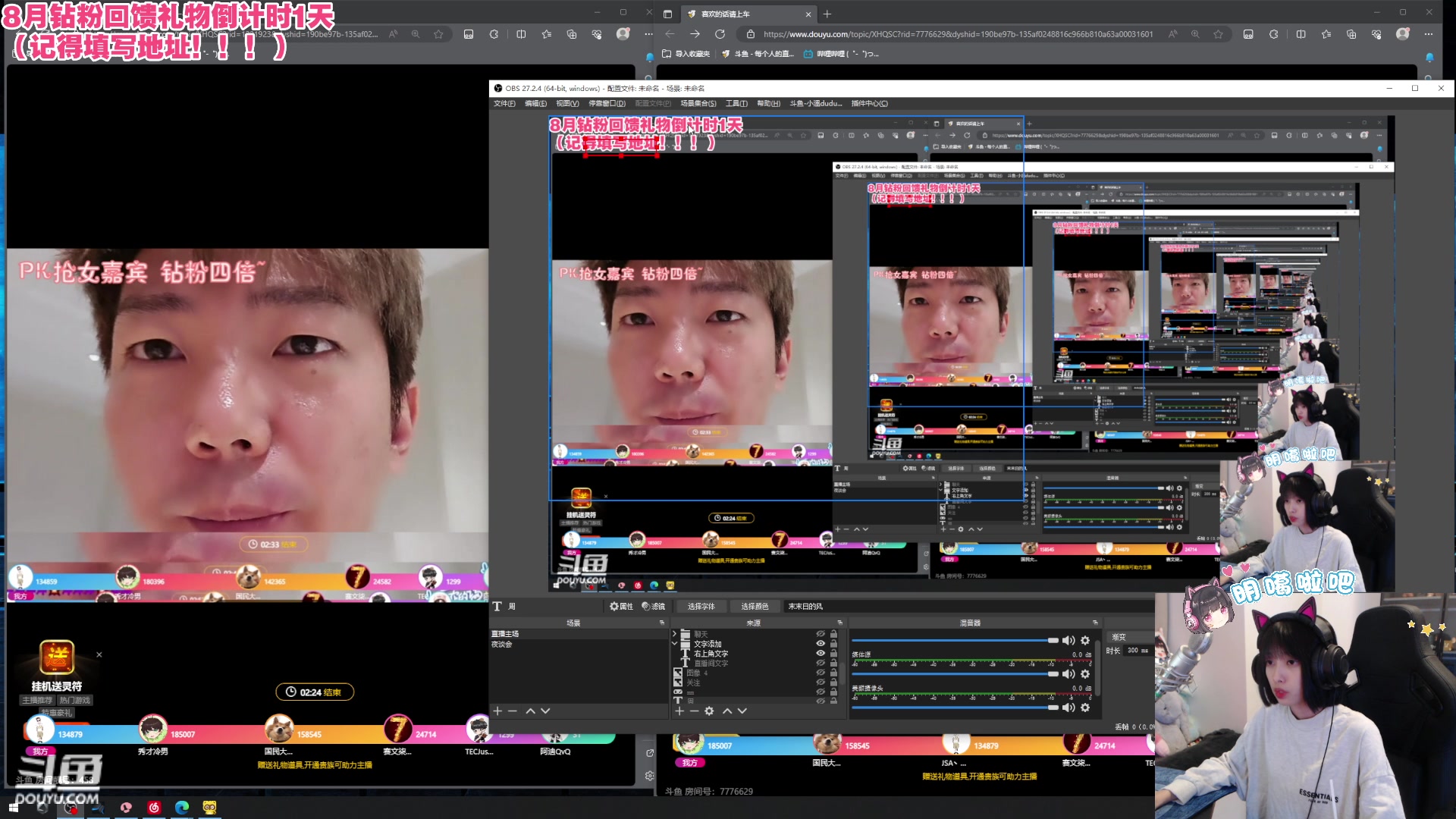Open source properties gear below sources list
The width and height of the screenshot is (1456, 819).
(x=709, y=711)
